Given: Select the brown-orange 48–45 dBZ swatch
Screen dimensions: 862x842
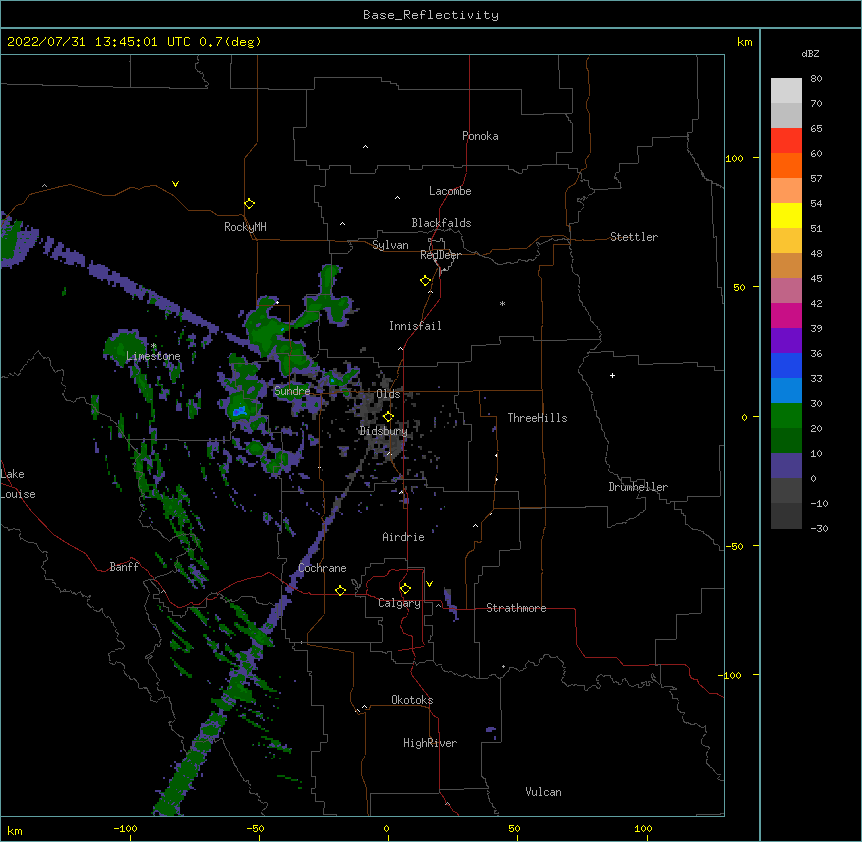Looking at the screenshot, I should point(786,265).
